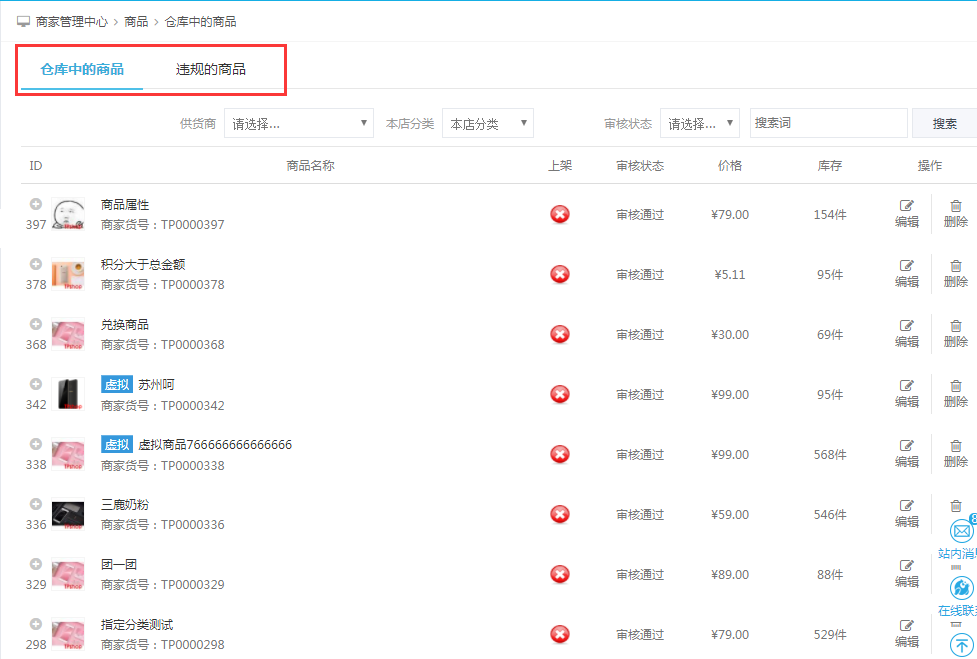Switch to 违规的商品 tab
The height and width of the screenshot is (659, 977).
click(x=211, y=70)
